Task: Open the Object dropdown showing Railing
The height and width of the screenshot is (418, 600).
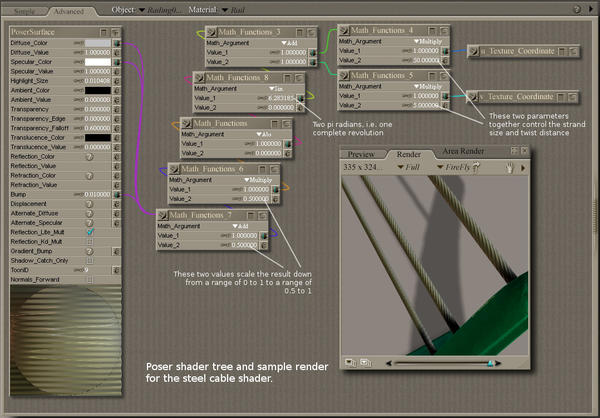Action: [159, 10]
